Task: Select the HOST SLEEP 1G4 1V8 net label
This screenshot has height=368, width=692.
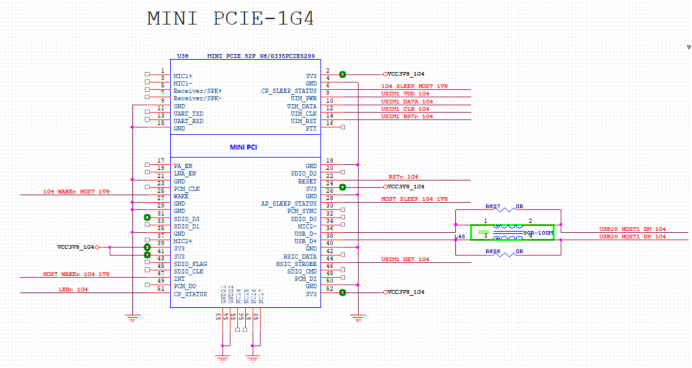Action: pos(414,199)
